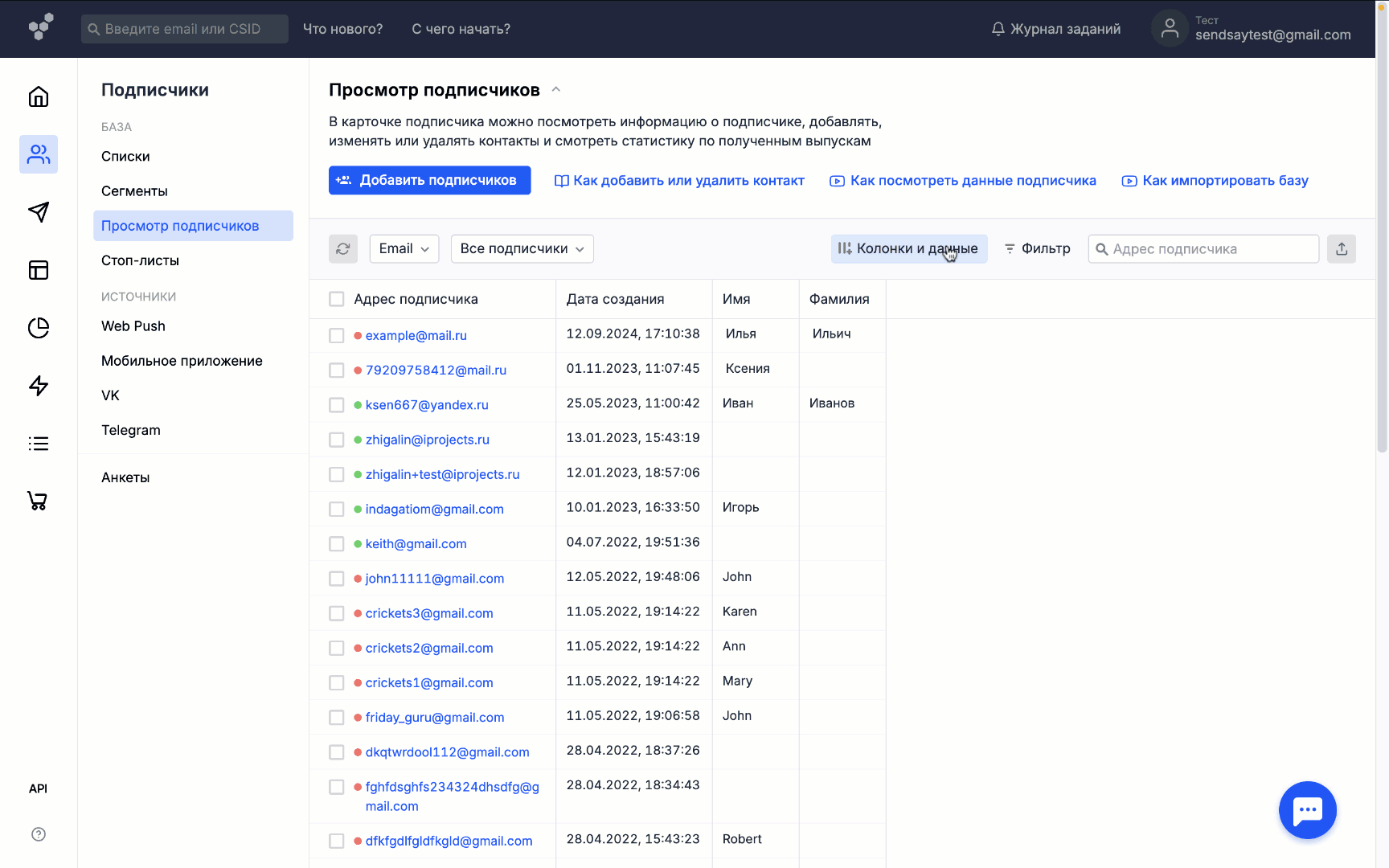Image resolution: width=1389 pixels, height=868 pixels.
Task: Check the box for example@mail.ru
Action: point(337,336)
